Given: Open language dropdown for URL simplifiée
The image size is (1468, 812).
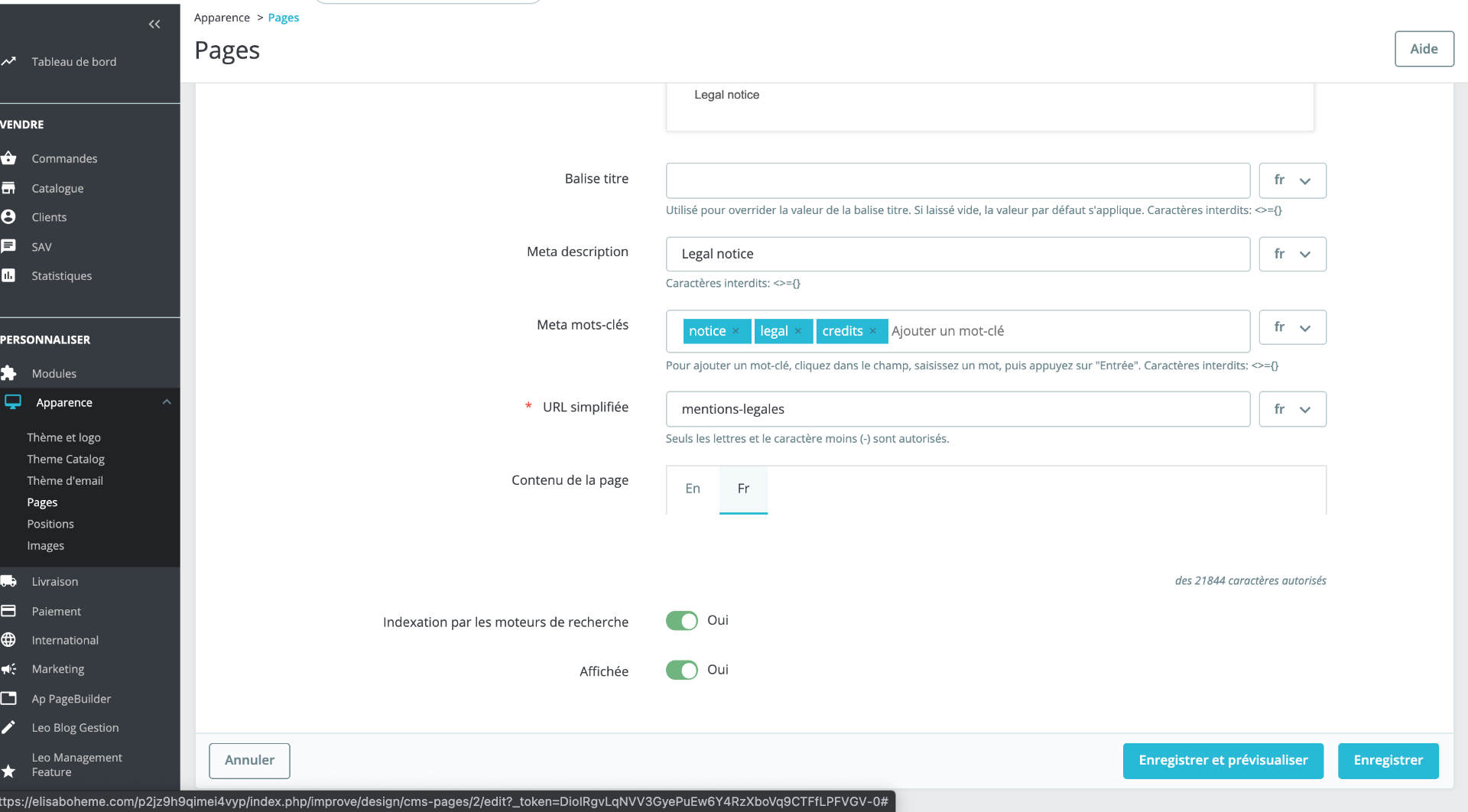Looking at the screenshot, I should [x=1292, y=409].
